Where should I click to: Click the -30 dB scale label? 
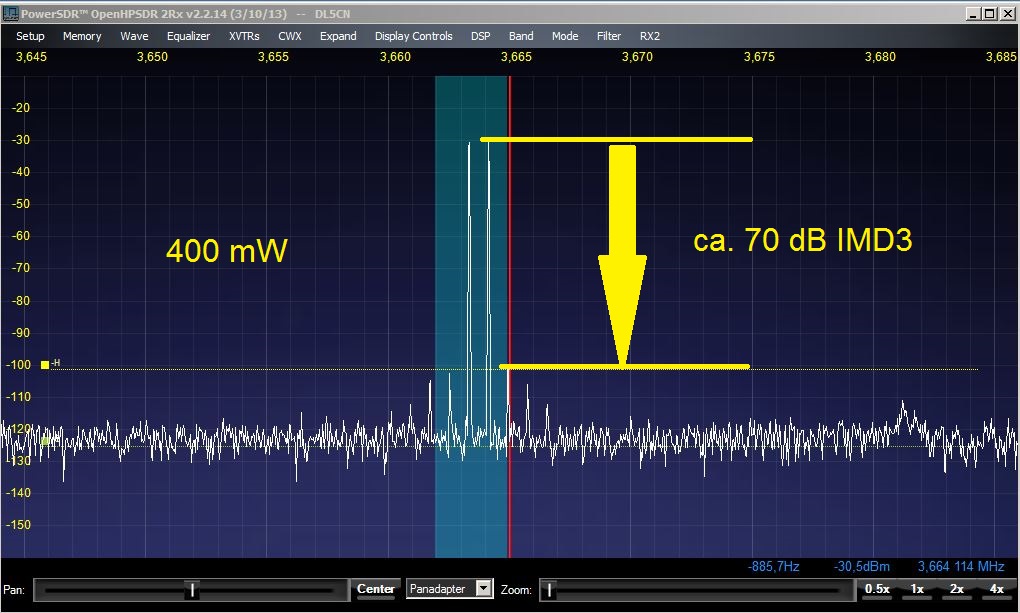[x=21, y=140]
